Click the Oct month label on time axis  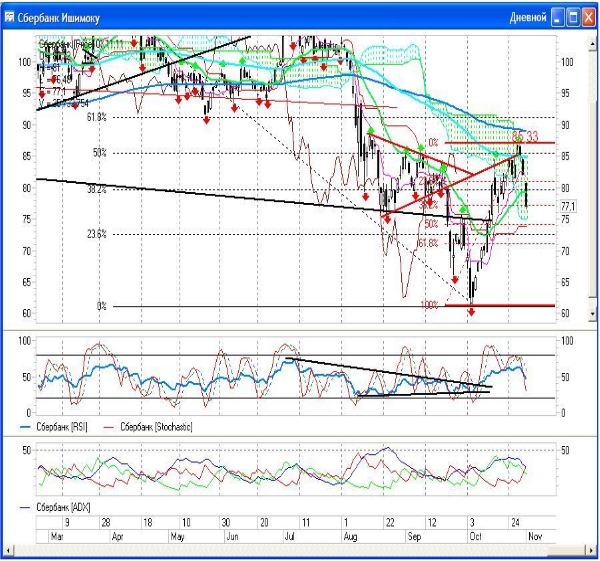pos(475,537)
